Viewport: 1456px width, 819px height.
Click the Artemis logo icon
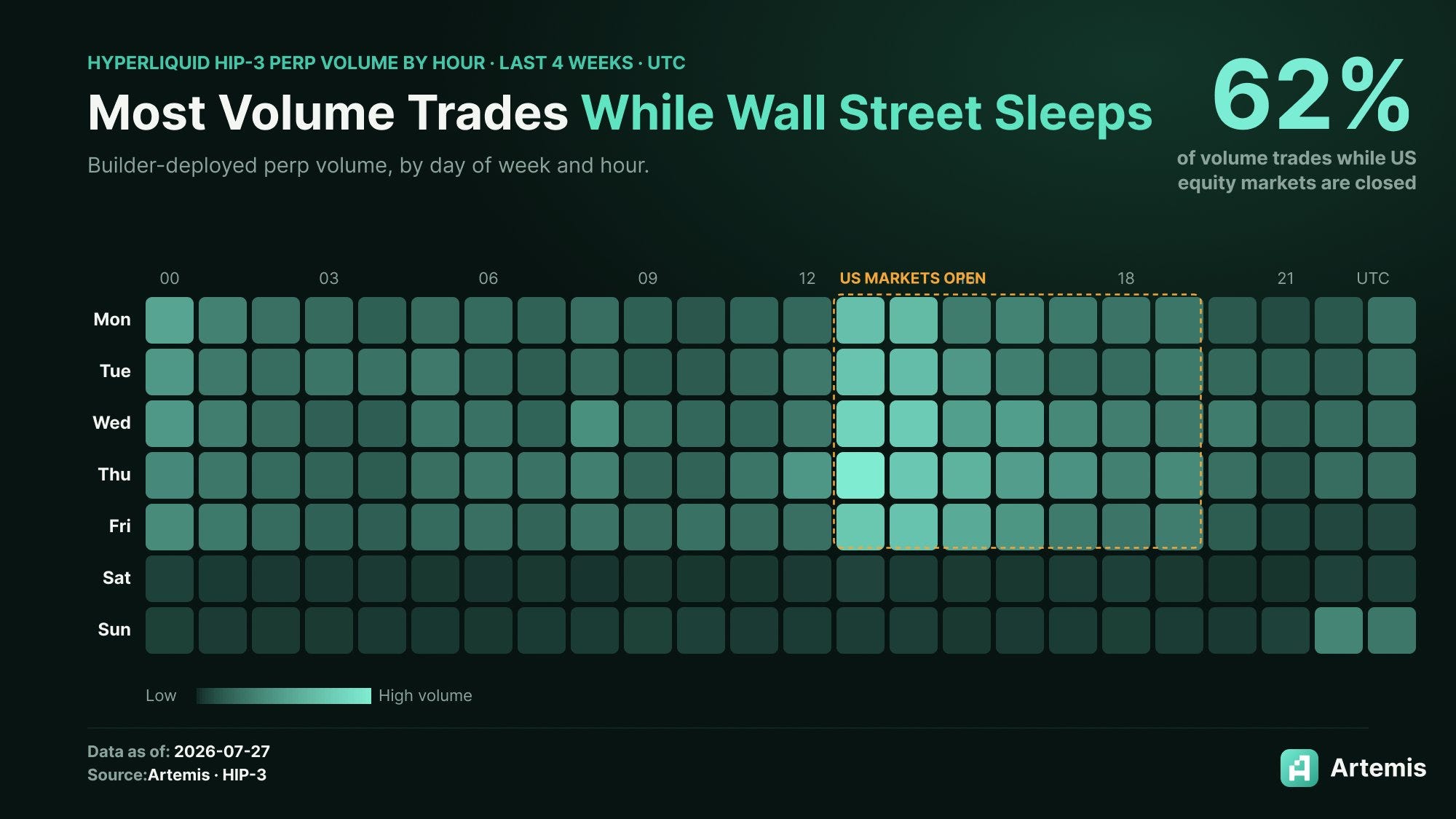(1299, 768)
